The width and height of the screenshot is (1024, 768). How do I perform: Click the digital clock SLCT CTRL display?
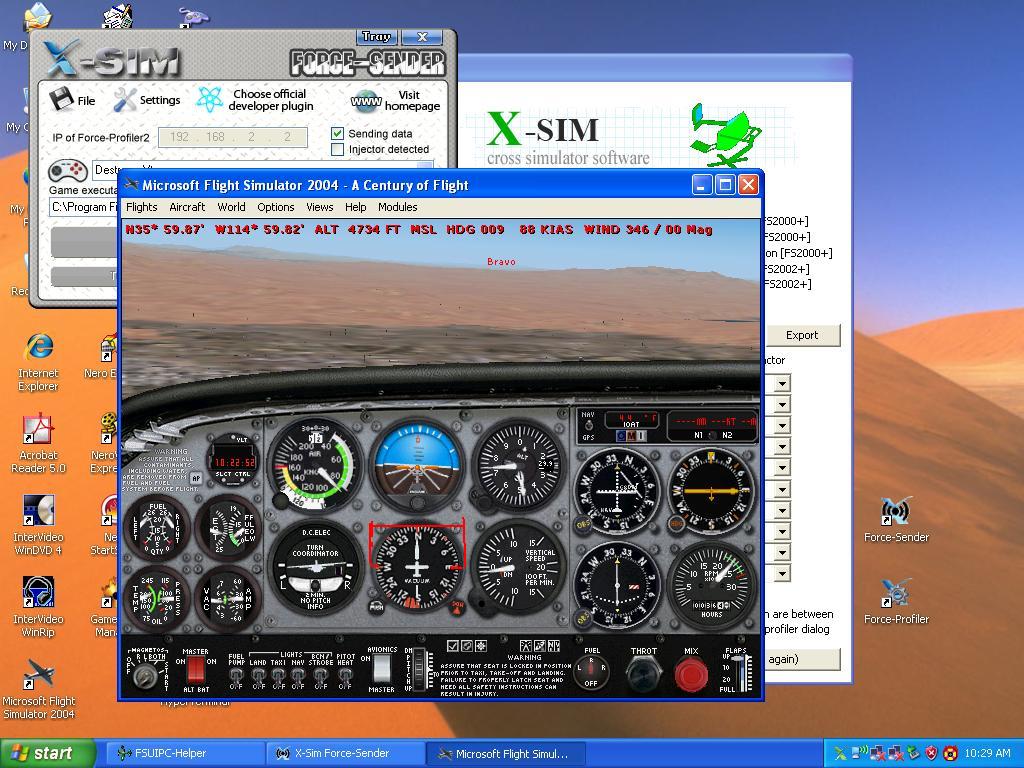[234, 462]
